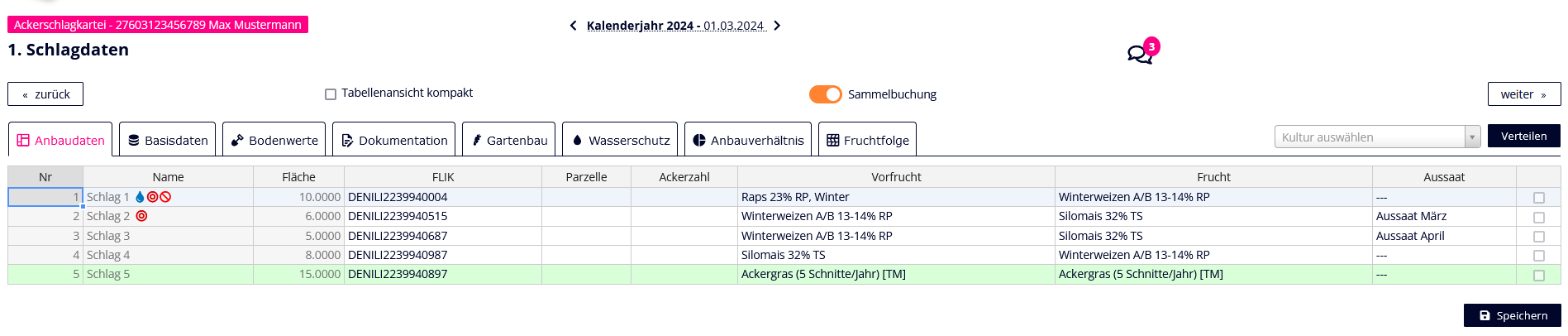Screen dimensions: 1568x336
Task: Go to previous calendar year arrow
Action: tap(573, 26)
